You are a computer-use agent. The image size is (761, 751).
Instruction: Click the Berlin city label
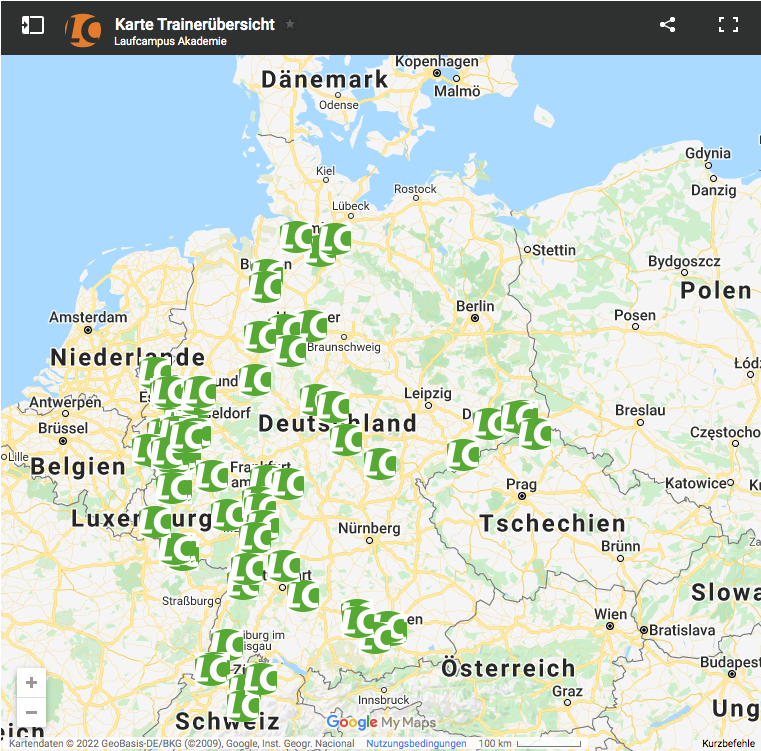pos(475,306)
